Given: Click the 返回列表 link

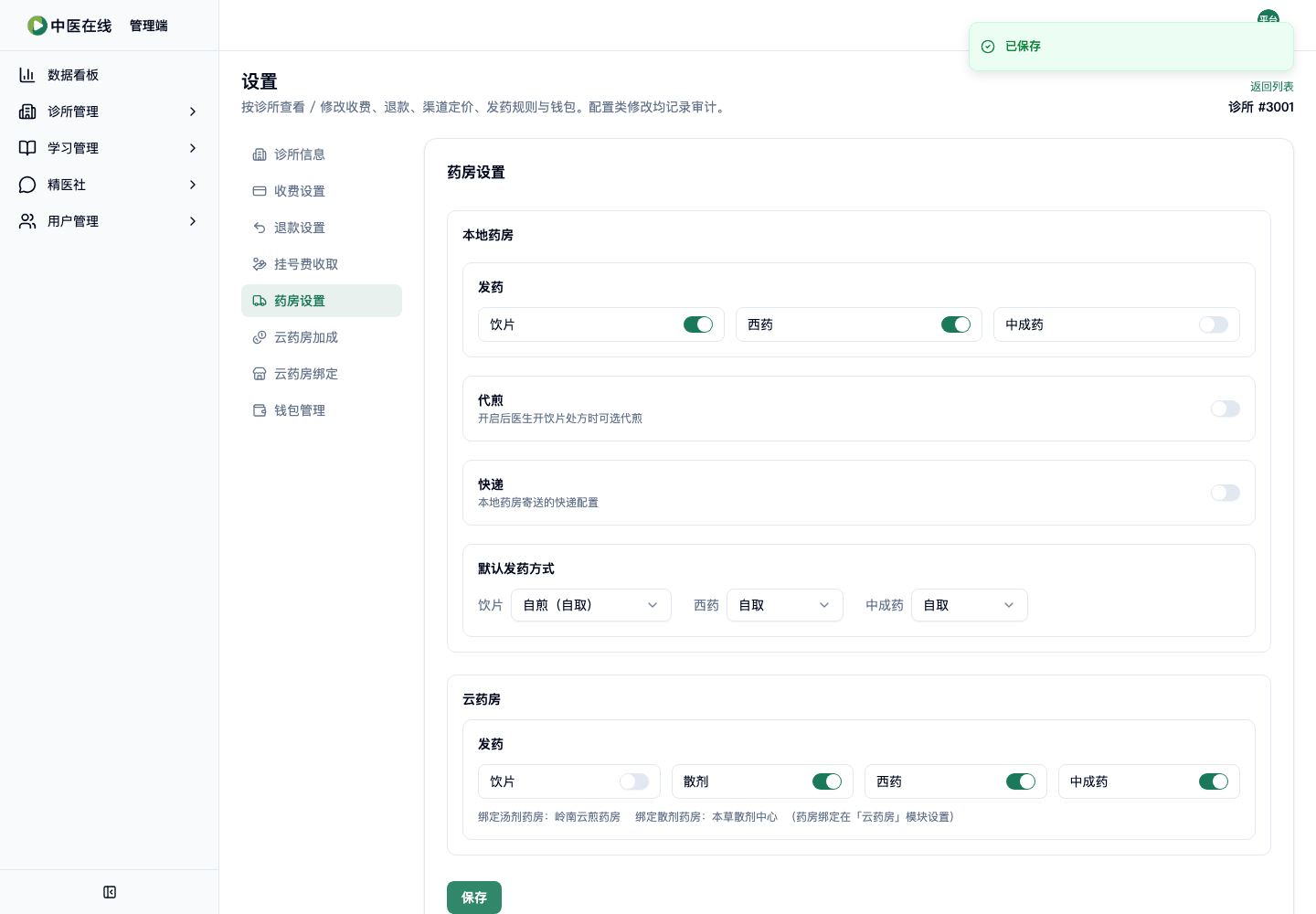Looking at the screenshot, I should 1272,87.
